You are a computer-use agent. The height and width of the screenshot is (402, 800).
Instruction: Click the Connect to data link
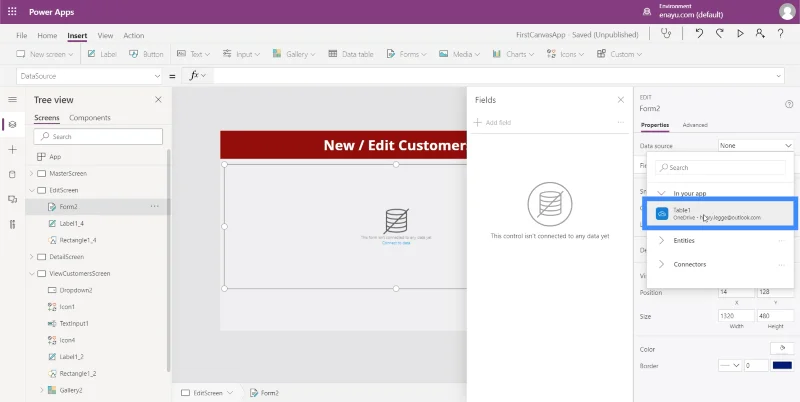(396, 243)
